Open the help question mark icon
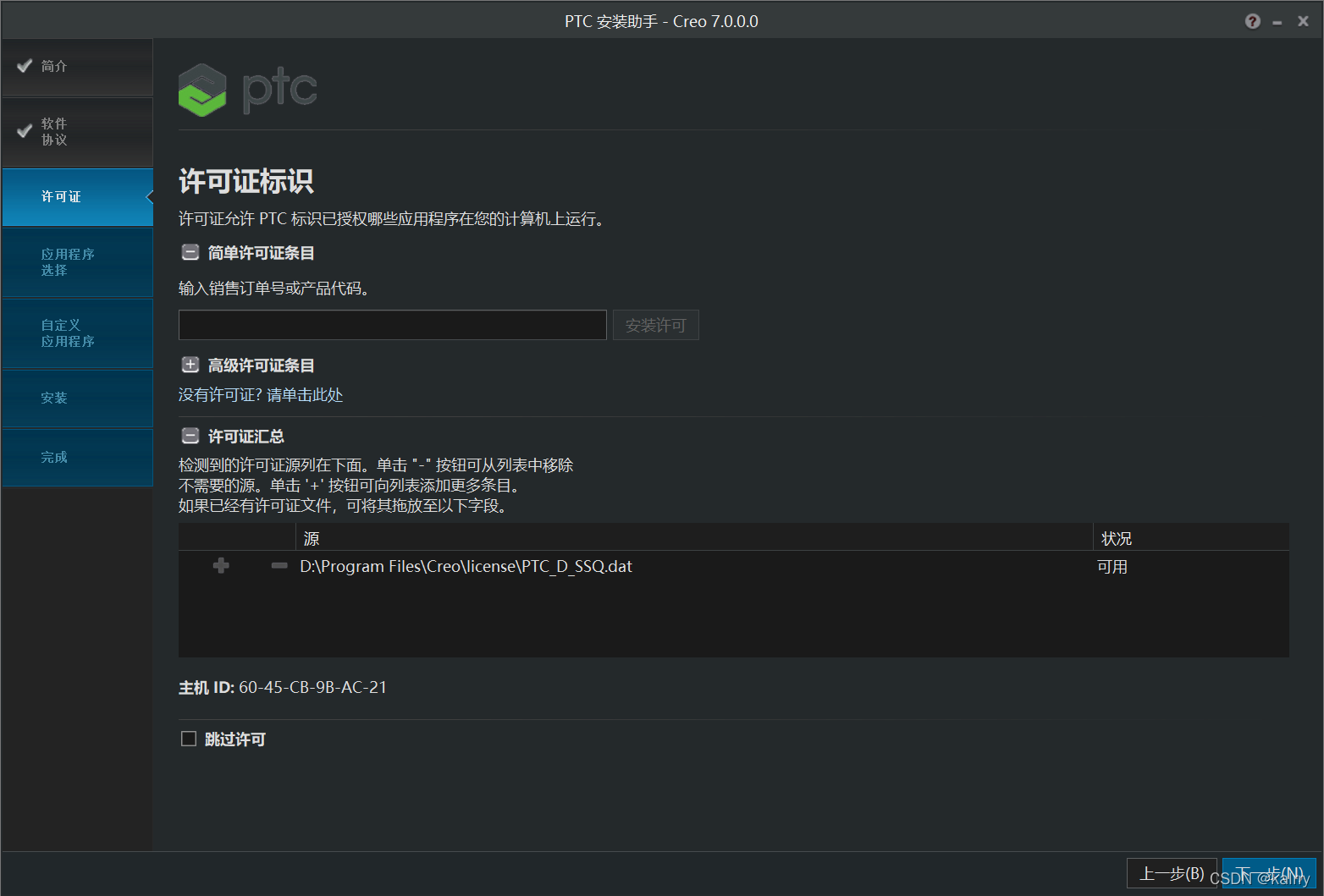The width and height of the screenshot is (1324, 896). (1253, 21)
